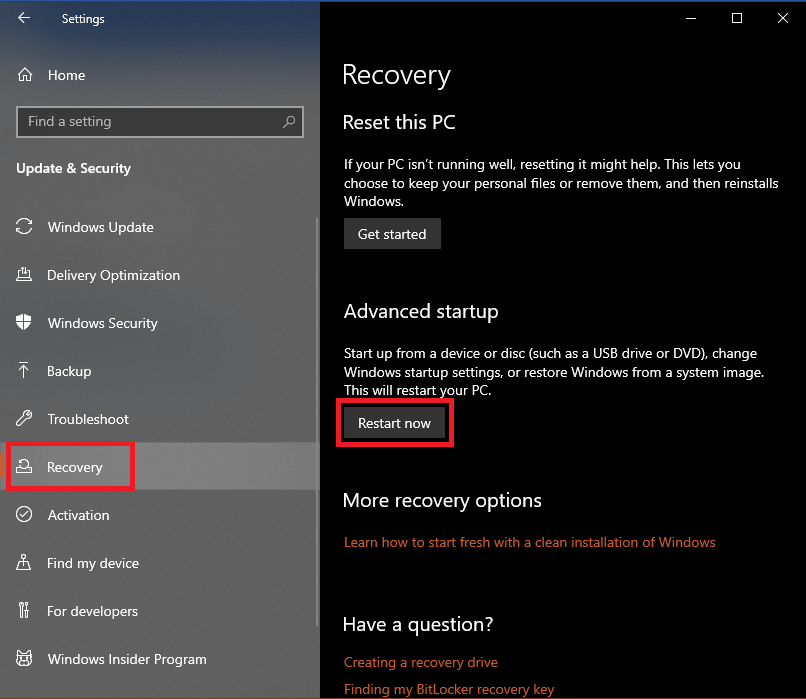Click the Home house icon
This screenshot has width=806, height=699.
24,74
